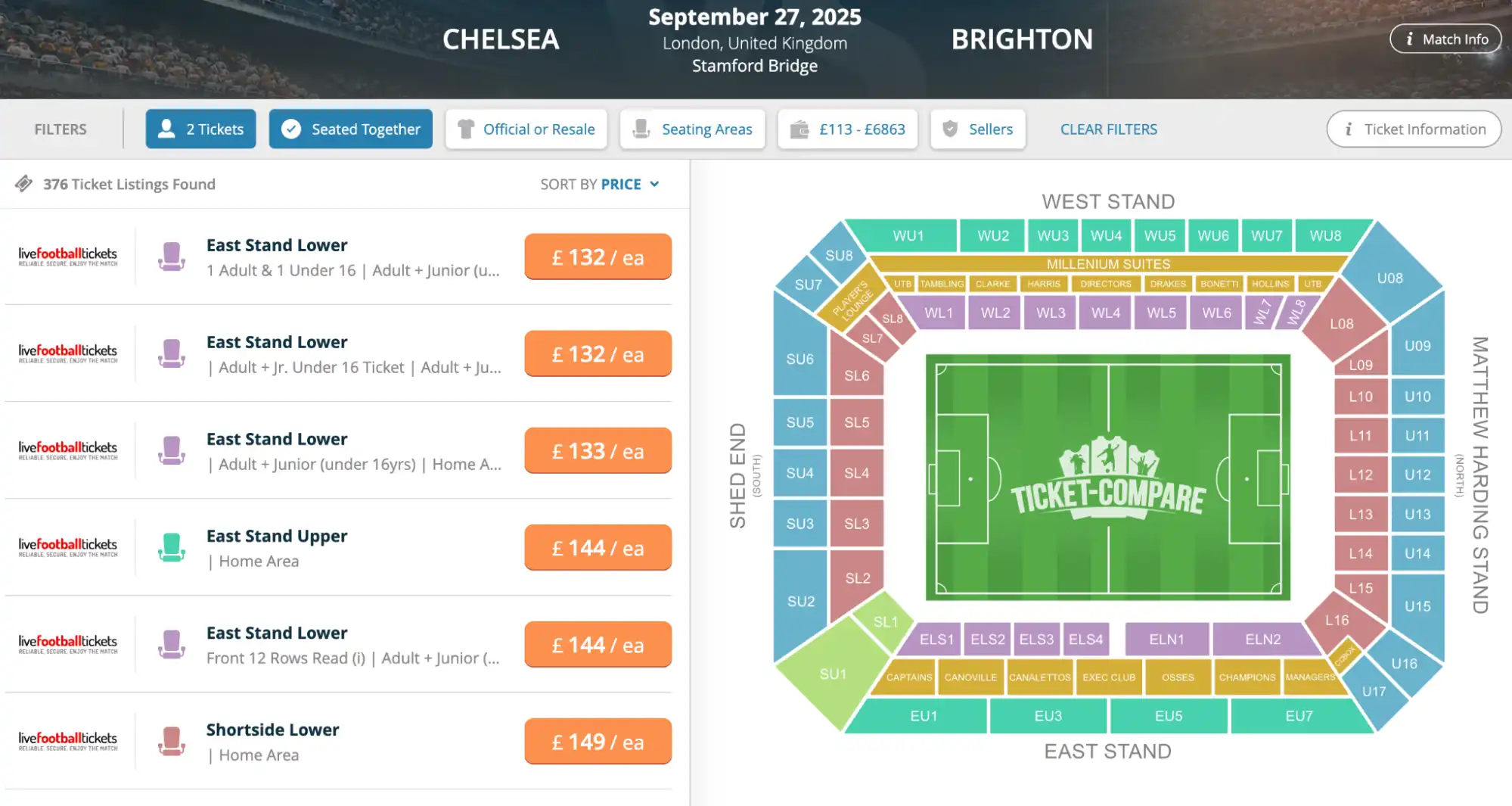The height and width of the screenshot is (806, 1512).
Task: Open the Seating Areas seat icon filter
Action: (x=642, y=129)
